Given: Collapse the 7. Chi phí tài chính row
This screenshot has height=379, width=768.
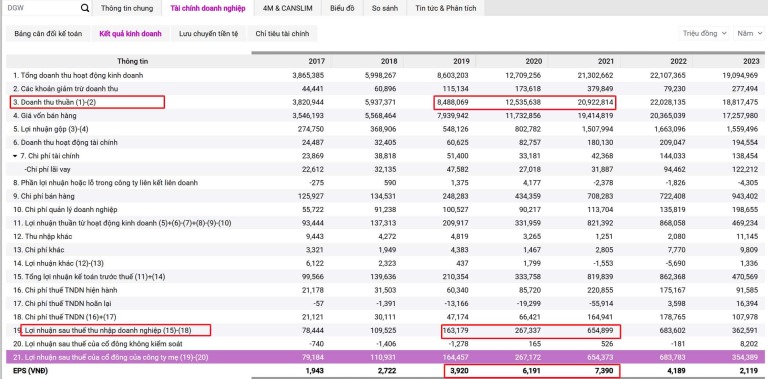Looking at the screenshot, I should coord(16,156).
